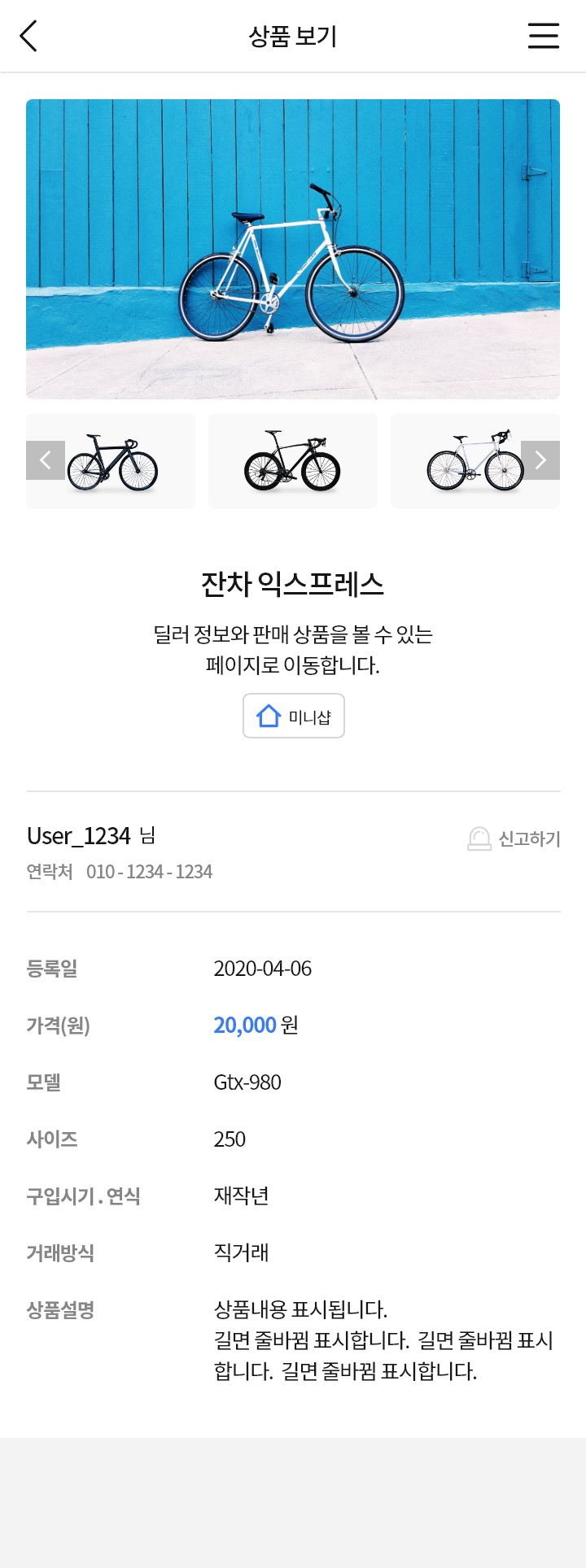Image resolution: width=586 pixels, height=1568 pixels.
Task: Select the Gtx-980 model text
Action: click(247, 1082)
